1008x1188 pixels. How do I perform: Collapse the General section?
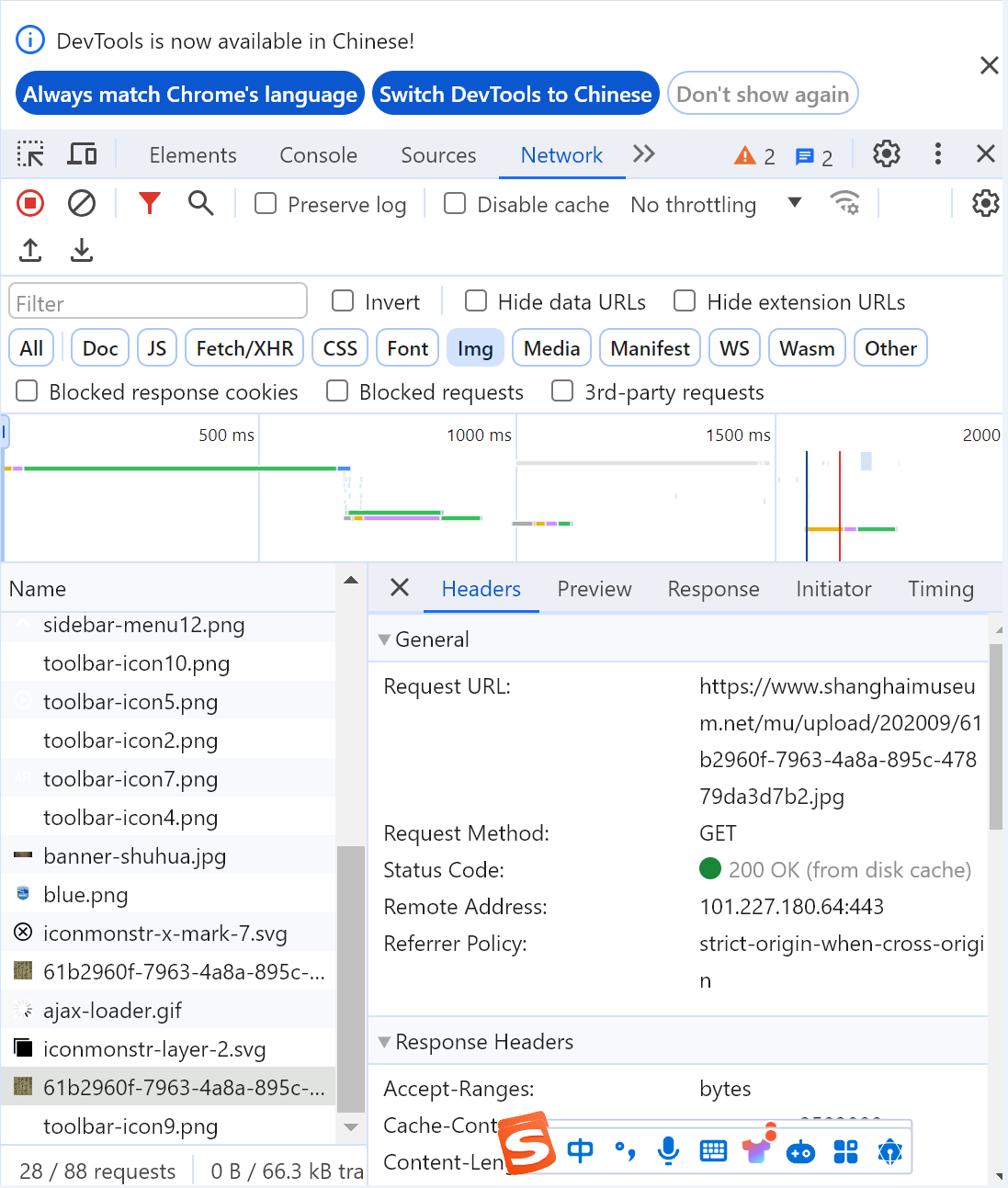coord(385,639)
